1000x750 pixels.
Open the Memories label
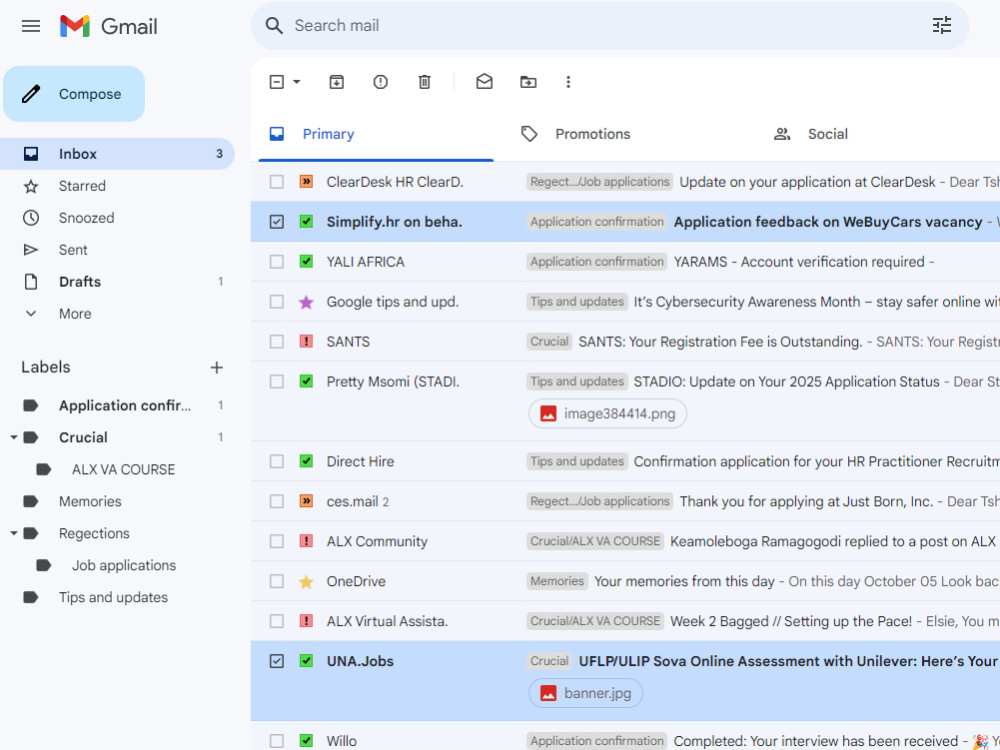coord(90,501)
